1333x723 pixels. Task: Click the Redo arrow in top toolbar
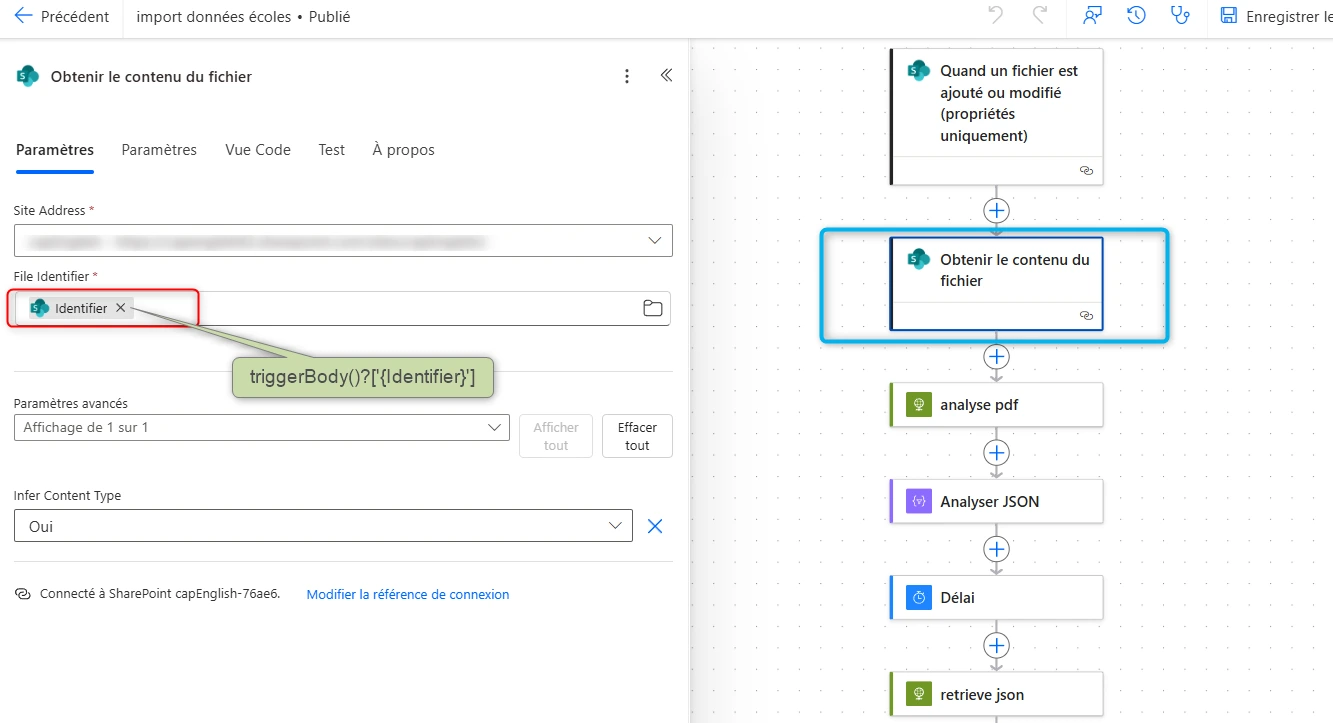click(x=1040, y=15)
